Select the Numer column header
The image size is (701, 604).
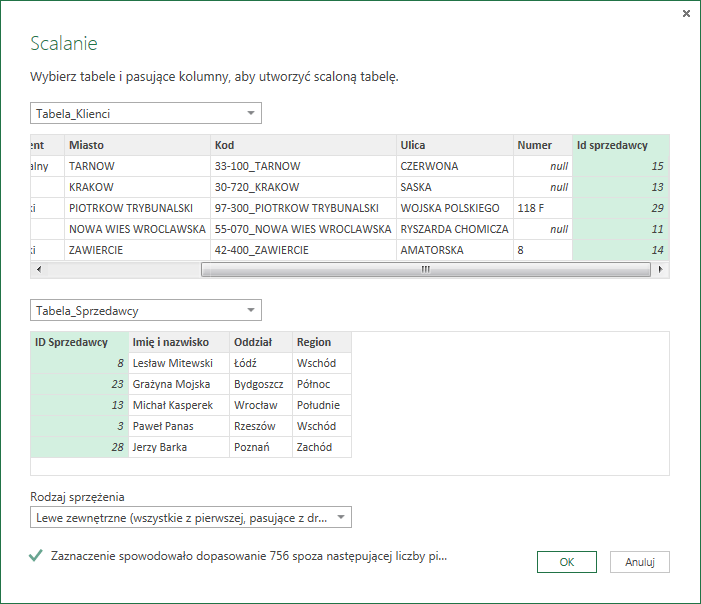click(x=542, y=145)
